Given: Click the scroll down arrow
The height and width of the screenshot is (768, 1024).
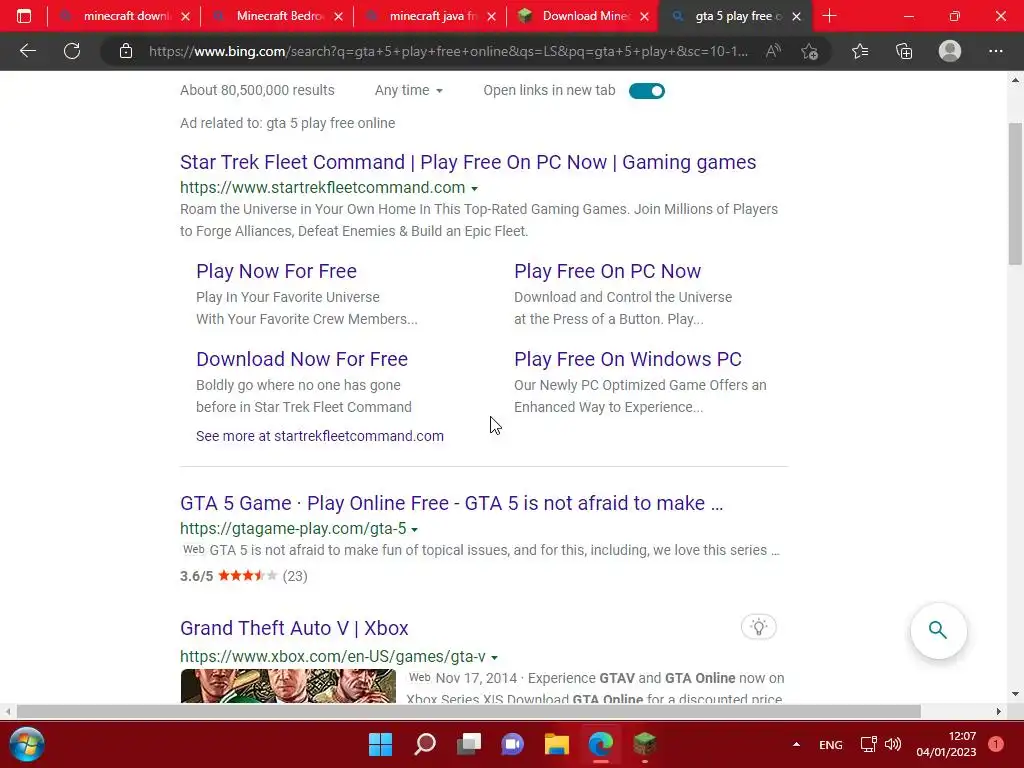Looking at the screenshot, I should (1015, 694).
